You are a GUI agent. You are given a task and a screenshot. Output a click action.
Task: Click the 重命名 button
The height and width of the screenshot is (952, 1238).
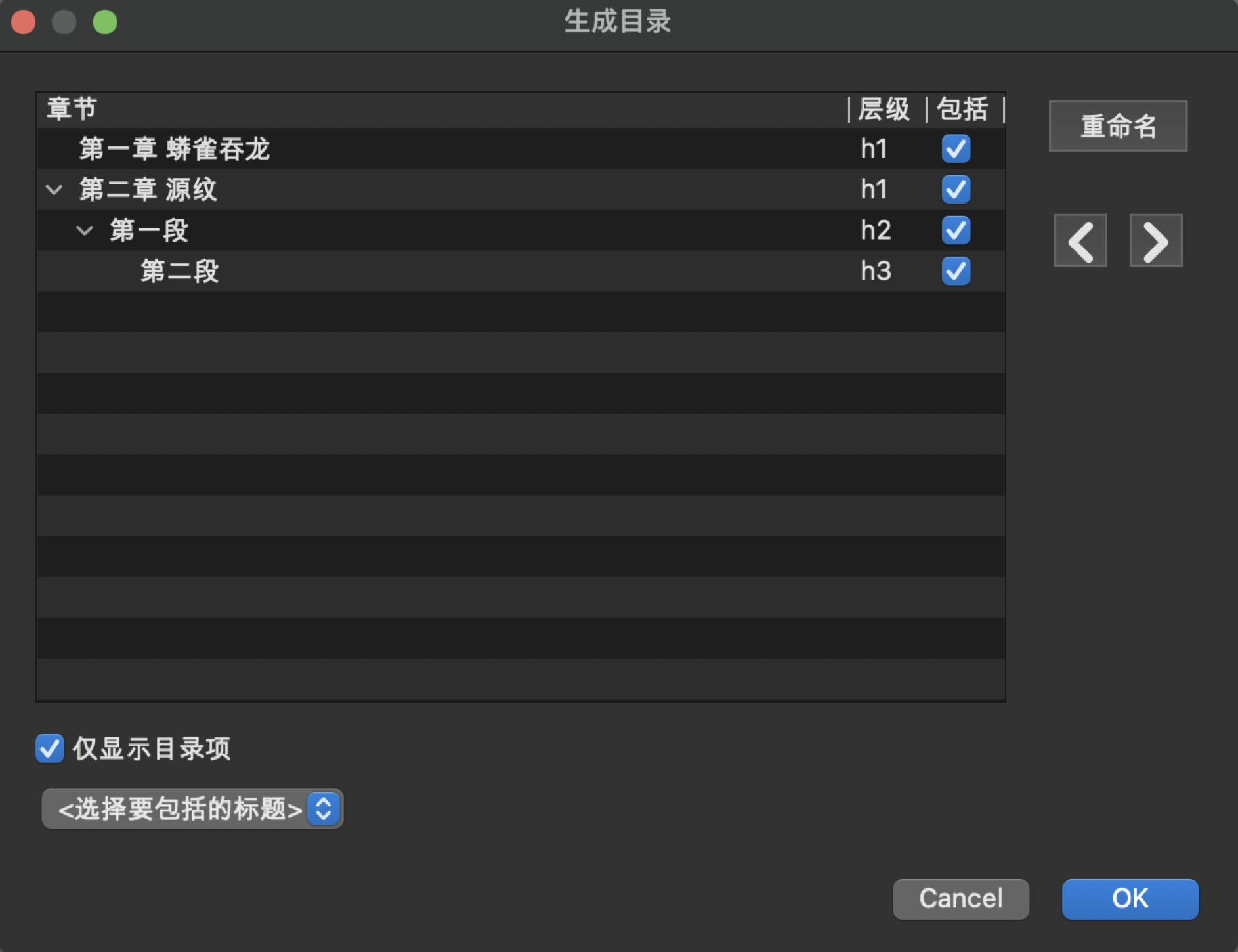pos(1117,126)
